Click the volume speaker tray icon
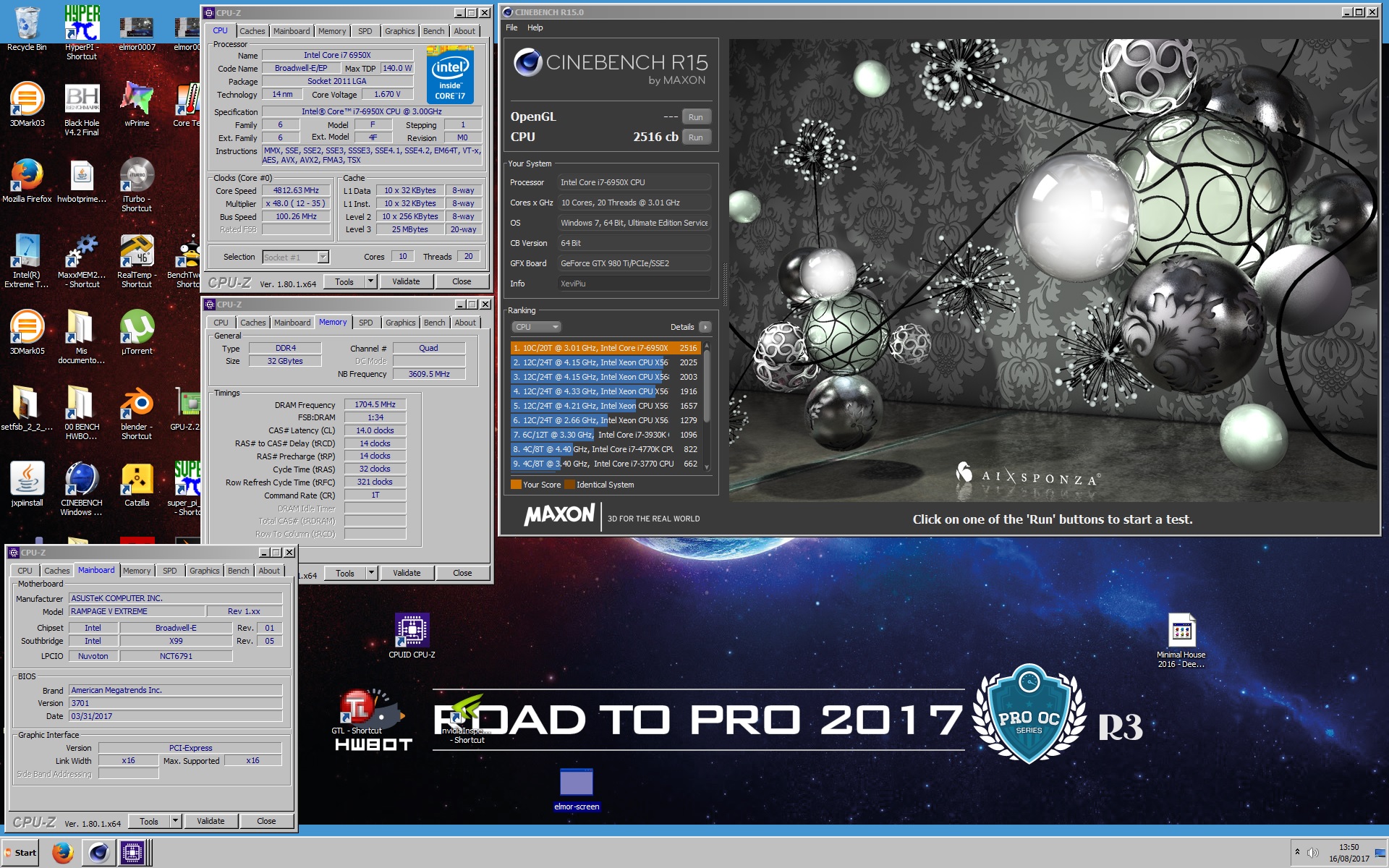 (1313, 853)
